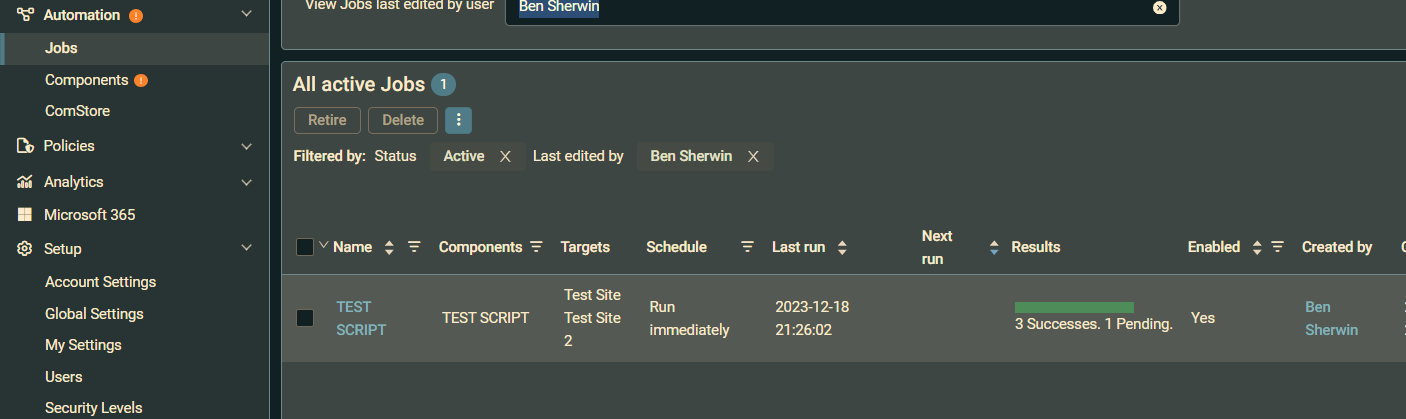The width and height of the screenshot is (1406, 419).
Task: Sort jobs by Name column arrows
Action: coord(389,247)
